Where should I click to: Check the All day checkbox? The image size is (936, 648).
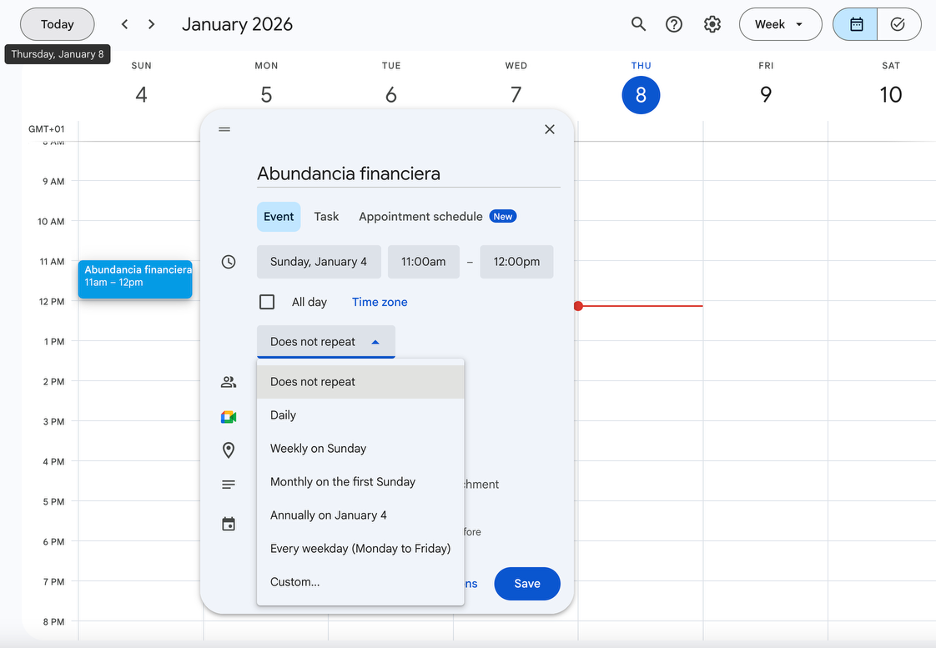267,302
